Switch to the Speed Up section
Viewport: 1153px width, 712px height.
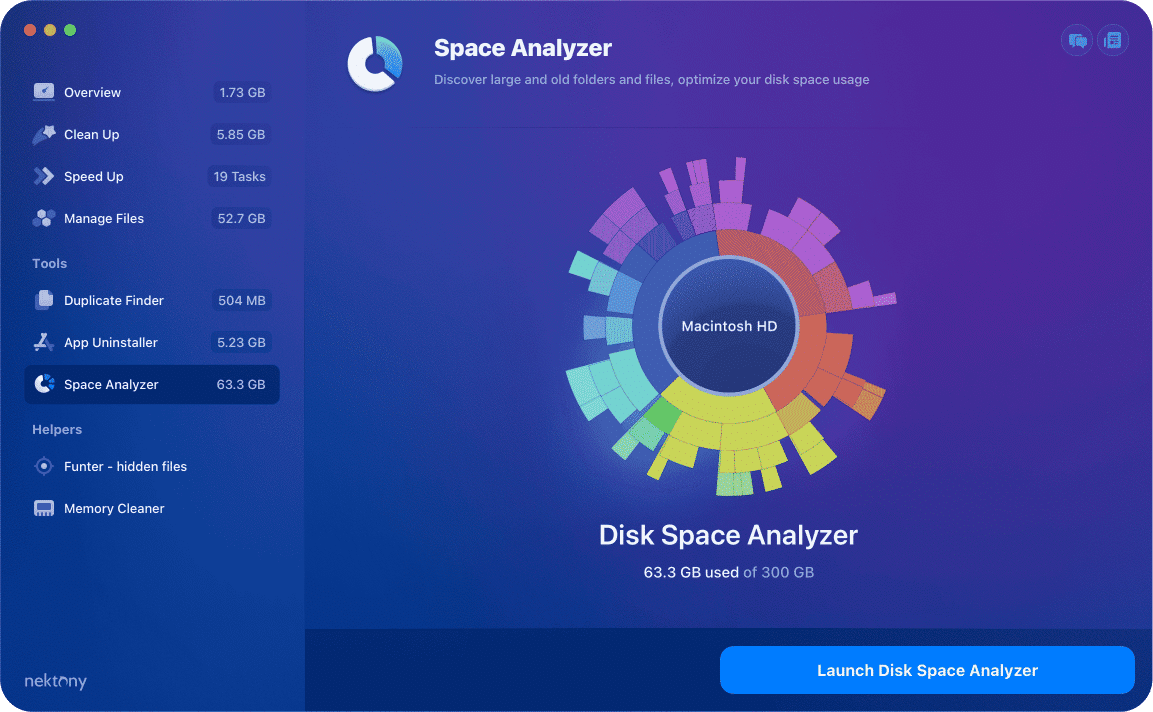click(x=152, y=176)
